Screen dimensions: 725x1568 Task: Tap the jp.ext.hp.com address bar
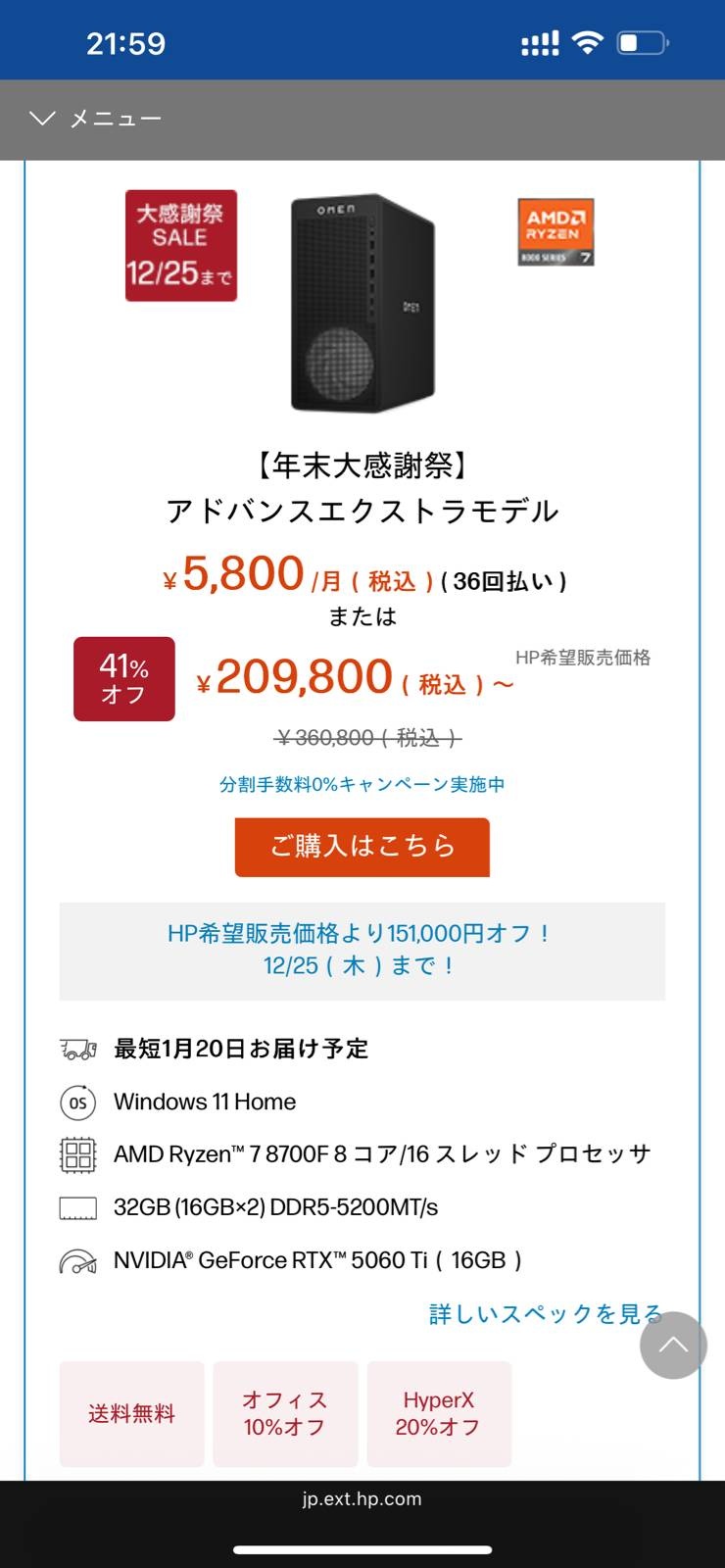362,1498
